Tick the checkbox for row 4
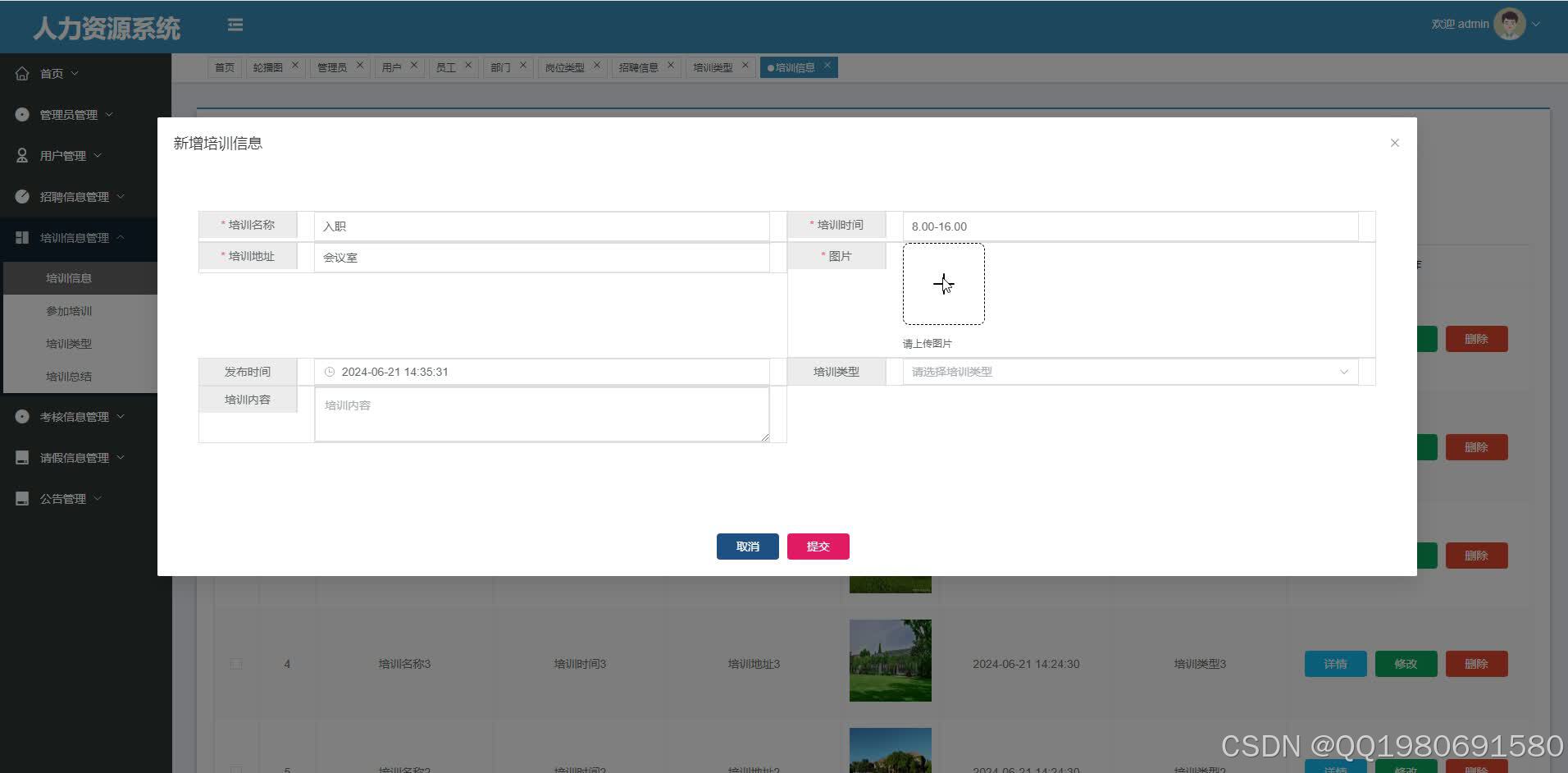Viewport: 1568px width, 773px height. (x=236, y=664)
